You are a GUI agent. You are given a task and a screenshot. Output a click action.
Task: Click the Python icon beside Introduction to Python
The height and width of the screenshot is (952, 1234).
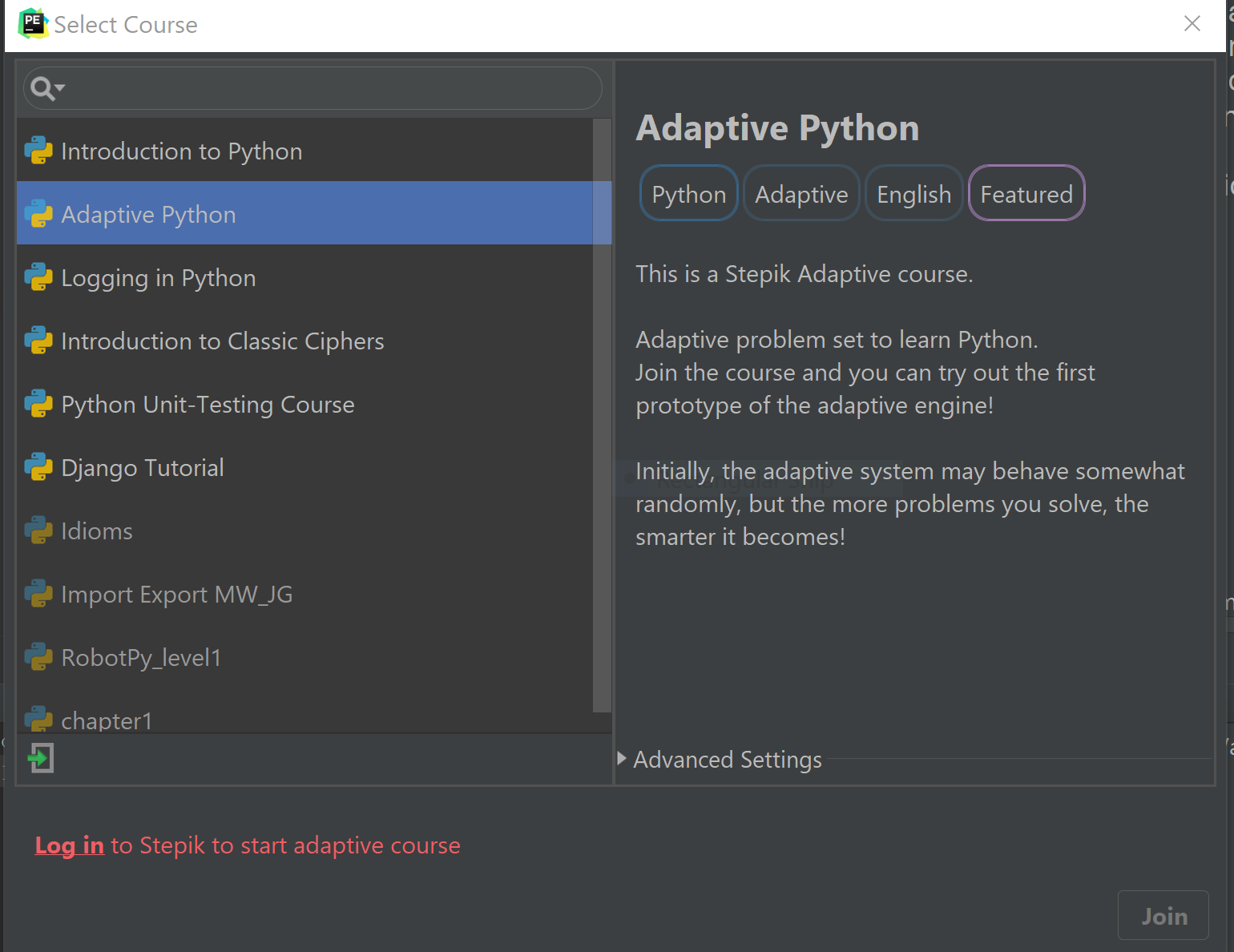[38, 151]
